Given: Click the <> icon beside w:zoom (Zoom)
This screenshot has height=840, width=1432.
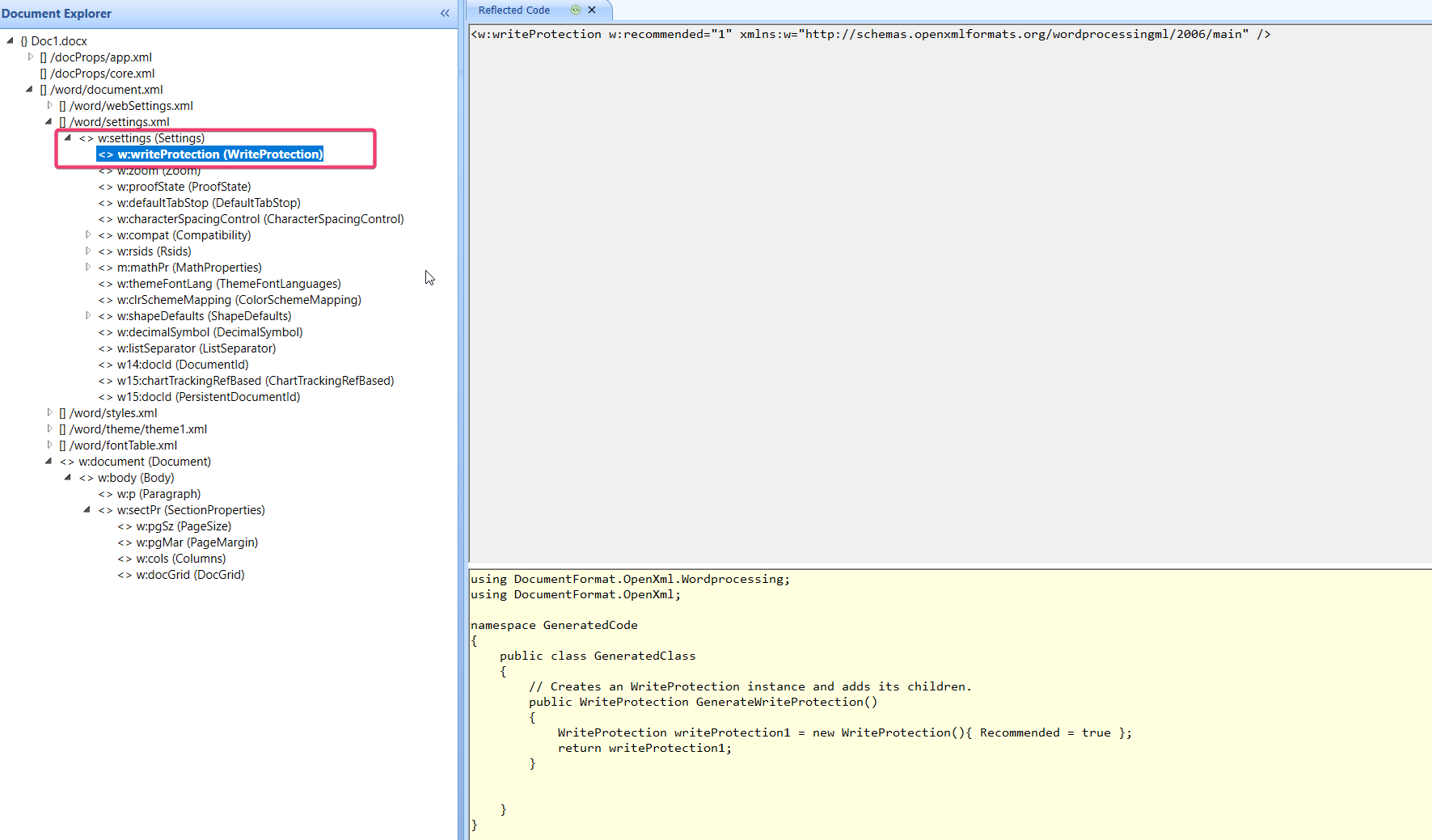Looking at the screenshot, I should click(104, 170).
